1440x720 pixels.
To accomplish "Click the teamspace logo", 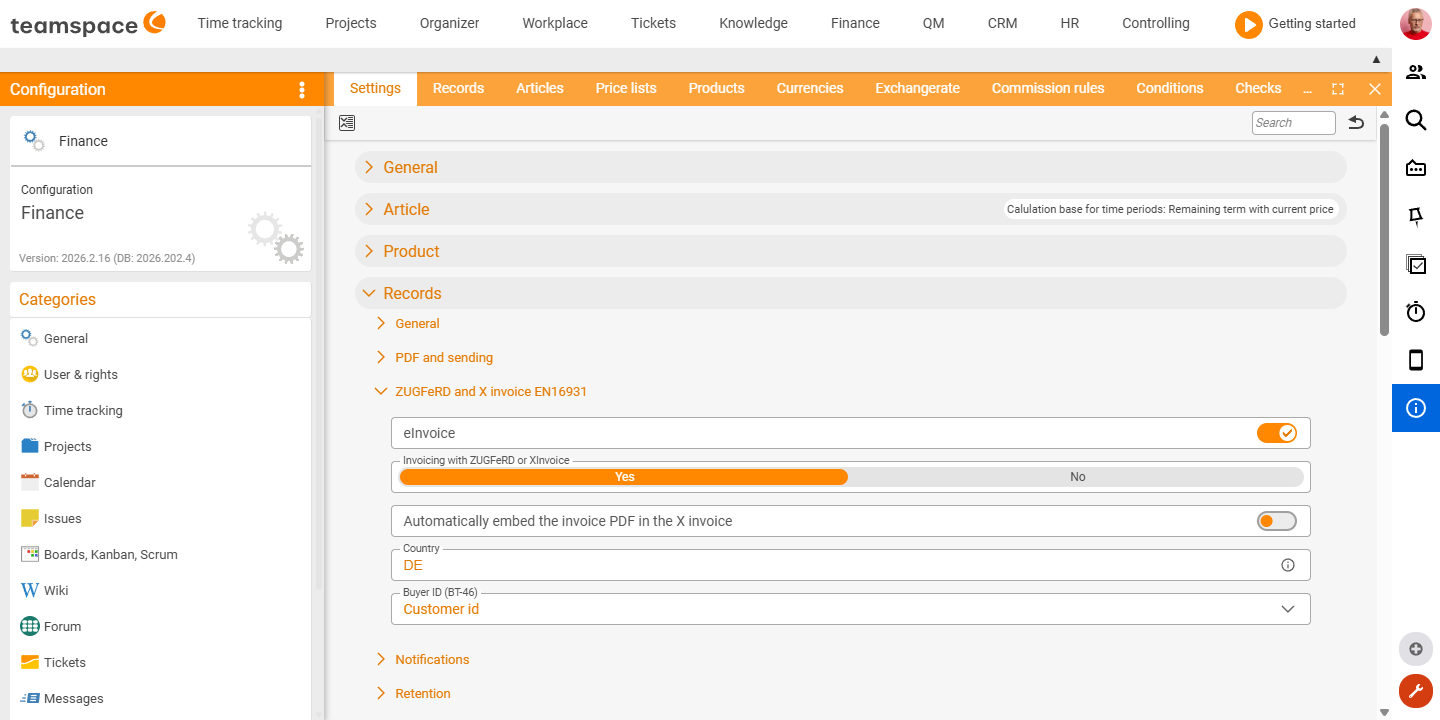I will 88,24.
